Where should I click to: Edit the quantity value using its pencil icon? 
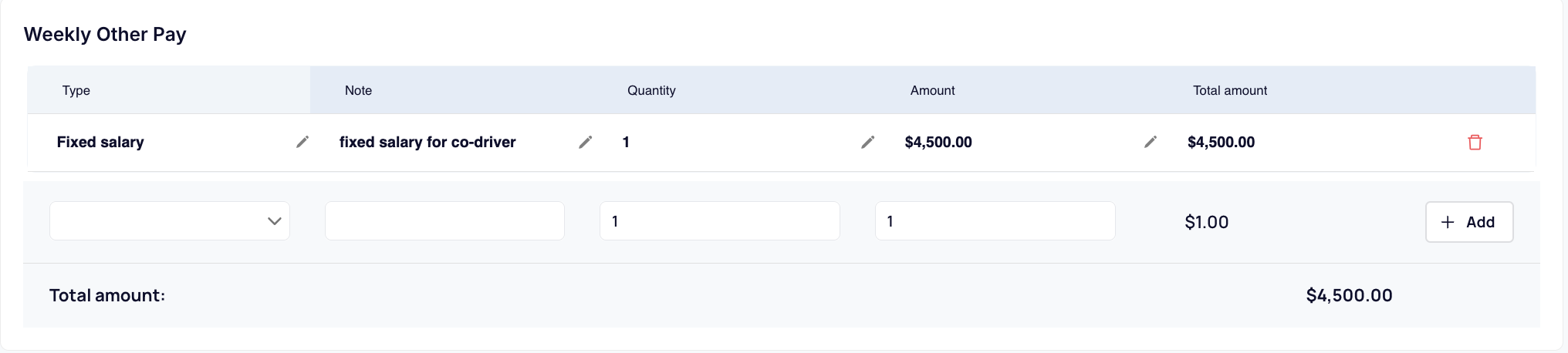point(868,142)
